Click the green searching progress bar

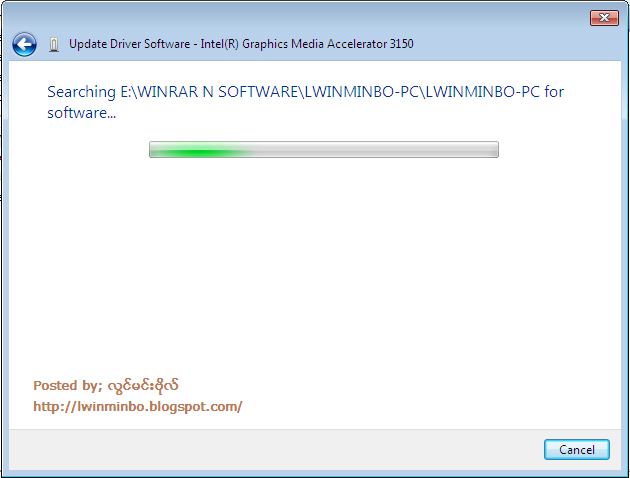click(324, 149)
